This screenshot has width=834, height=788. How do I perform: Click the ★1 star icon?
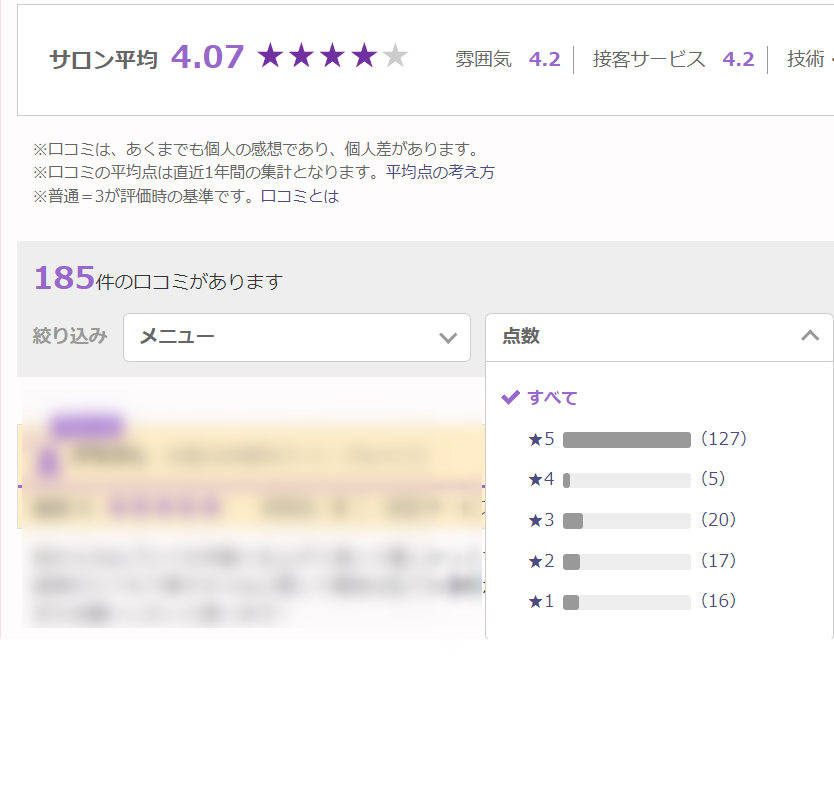tap(534, 601)
